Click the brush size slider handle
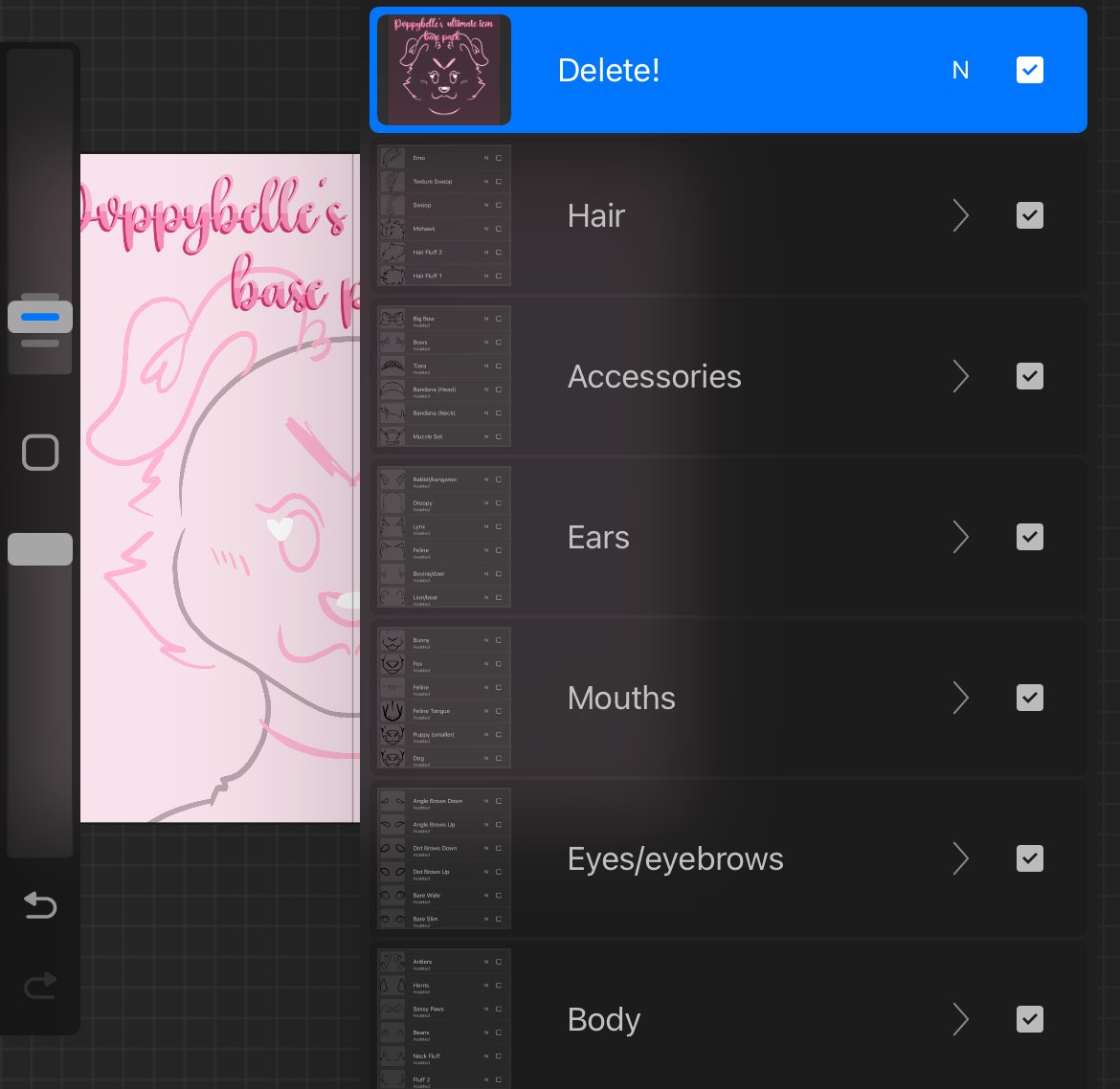The height and width of the screenshot is (1089, 1120). (40, 317)
